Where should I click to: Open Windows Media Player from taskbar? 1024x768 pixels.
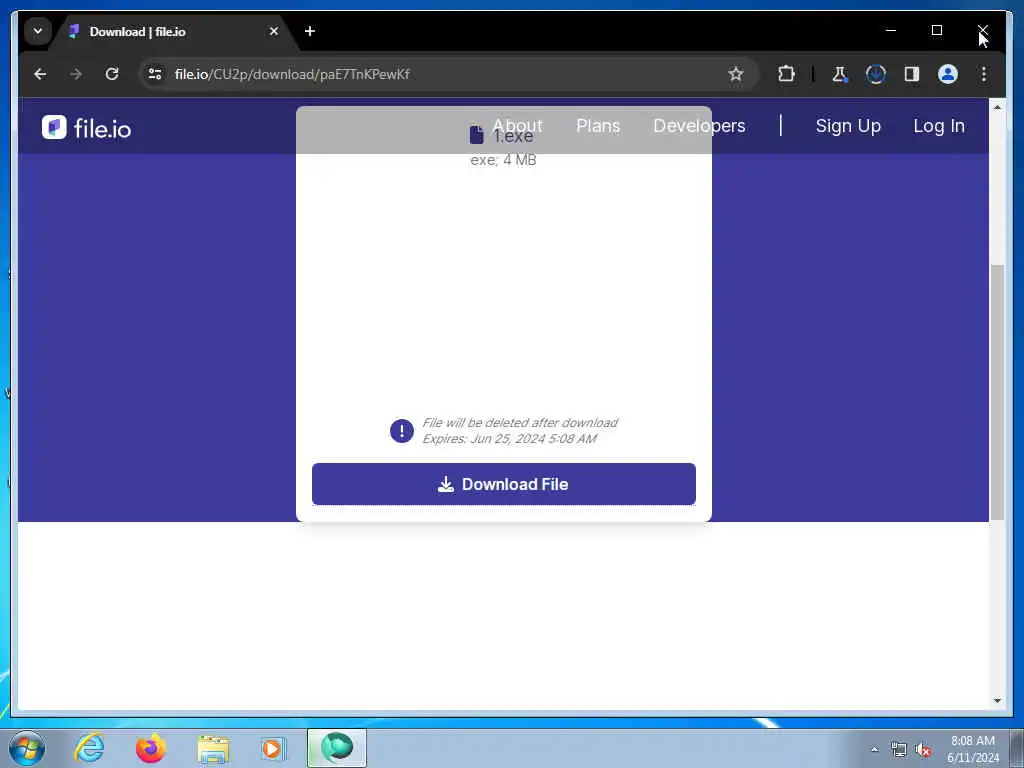[273, 748]
